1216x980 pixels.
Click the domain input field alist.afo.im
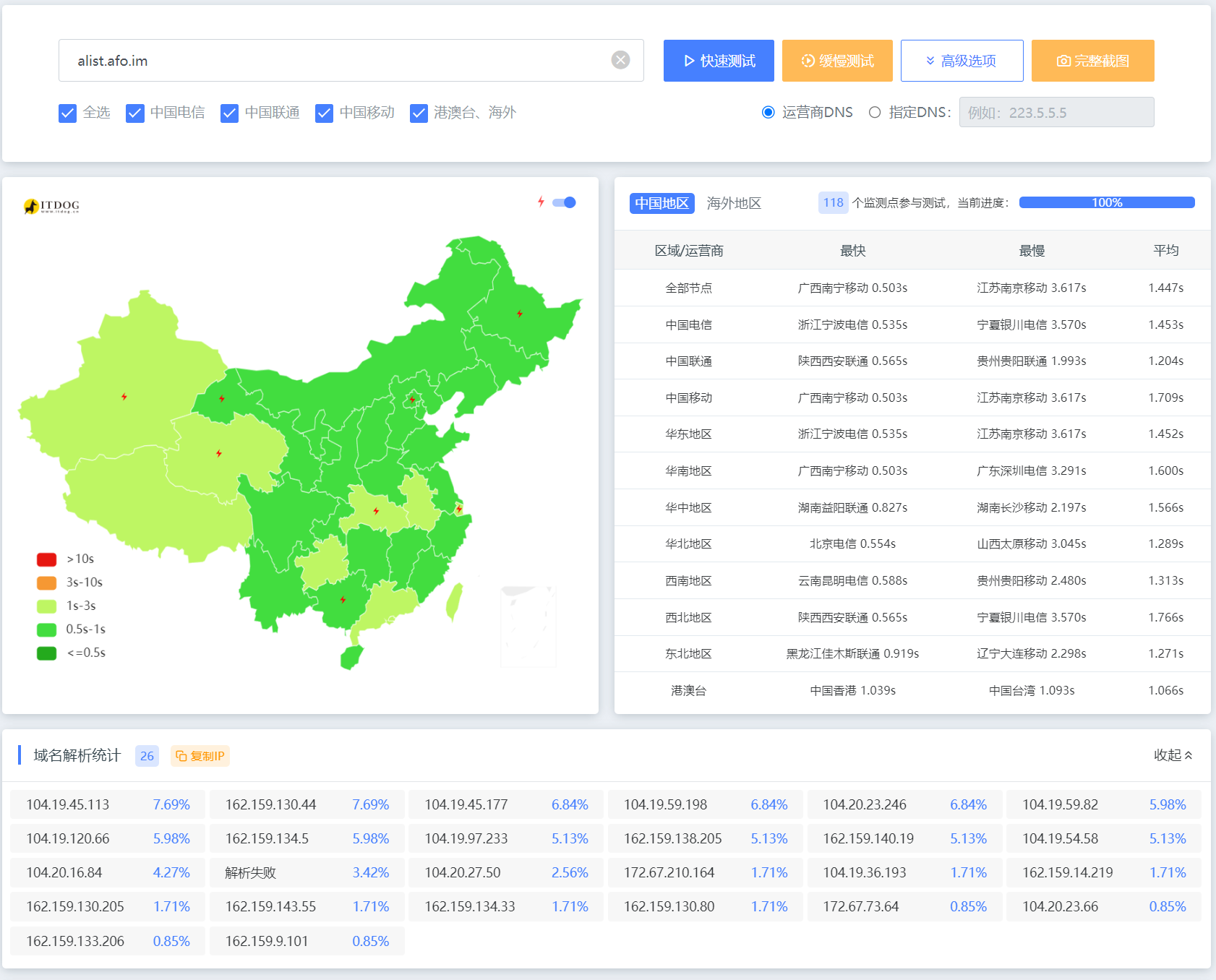(351, 61)
